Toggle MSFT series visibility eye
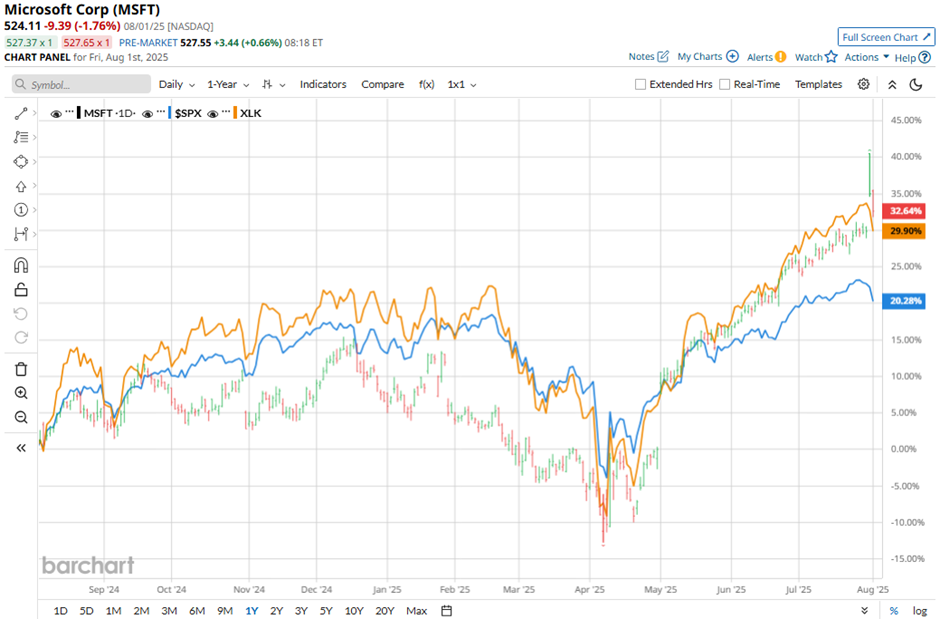 [x=56, y=113]
